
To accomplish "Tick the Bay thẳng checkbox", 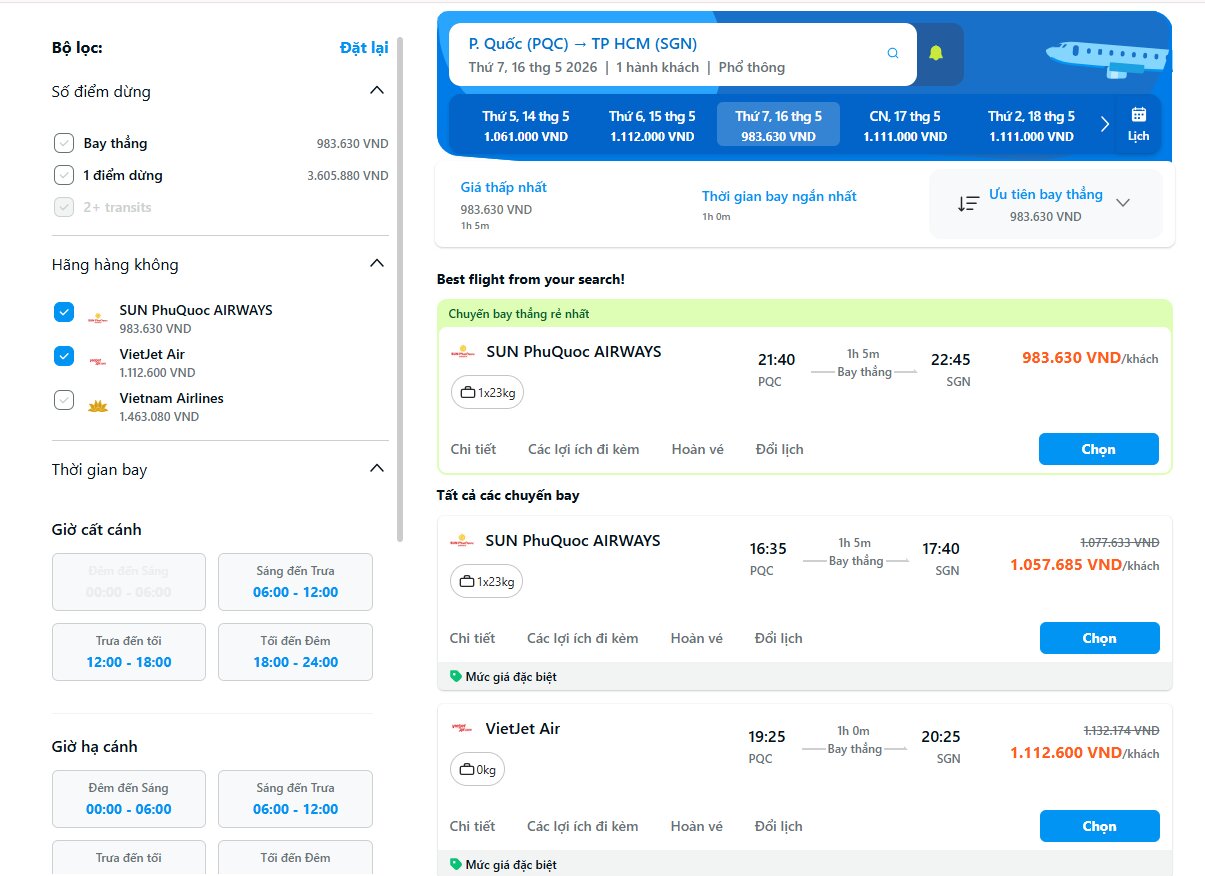I will (x=64, y=143).
